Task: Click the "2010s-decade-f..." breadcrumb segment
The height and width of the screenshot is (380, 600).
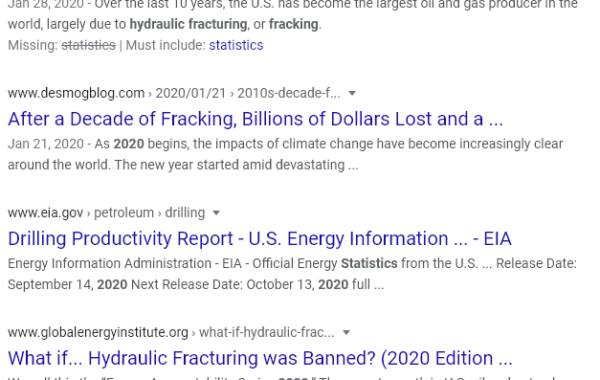Action: point(289,93)
